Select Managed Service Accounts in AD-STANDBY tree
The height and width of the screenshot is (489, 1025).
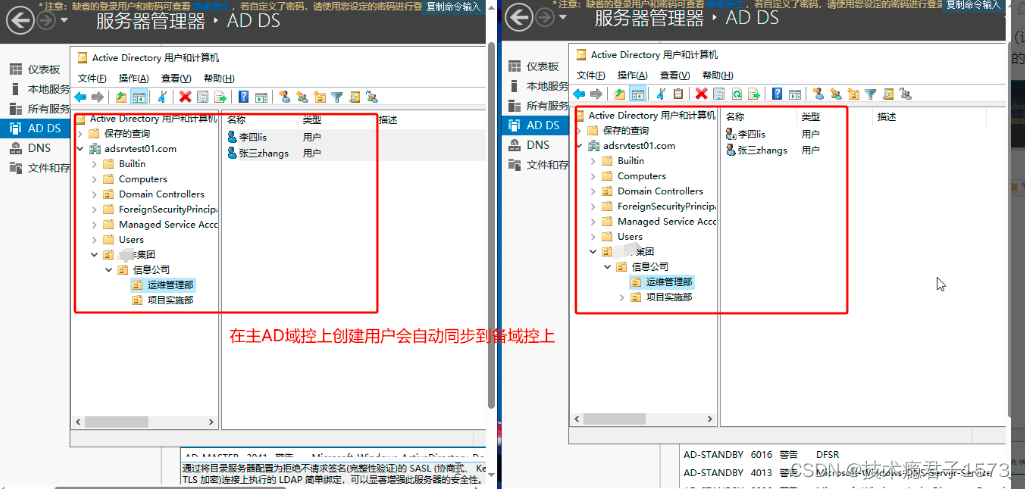[667, 222]
